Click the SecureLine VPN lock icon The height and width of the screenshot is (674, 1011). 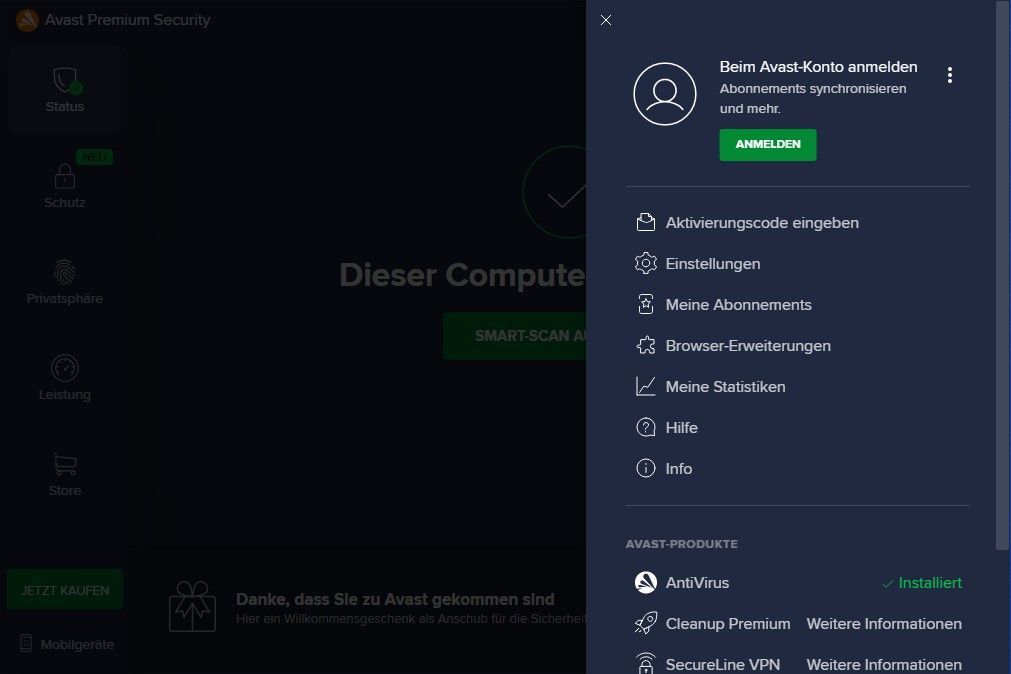646,663
